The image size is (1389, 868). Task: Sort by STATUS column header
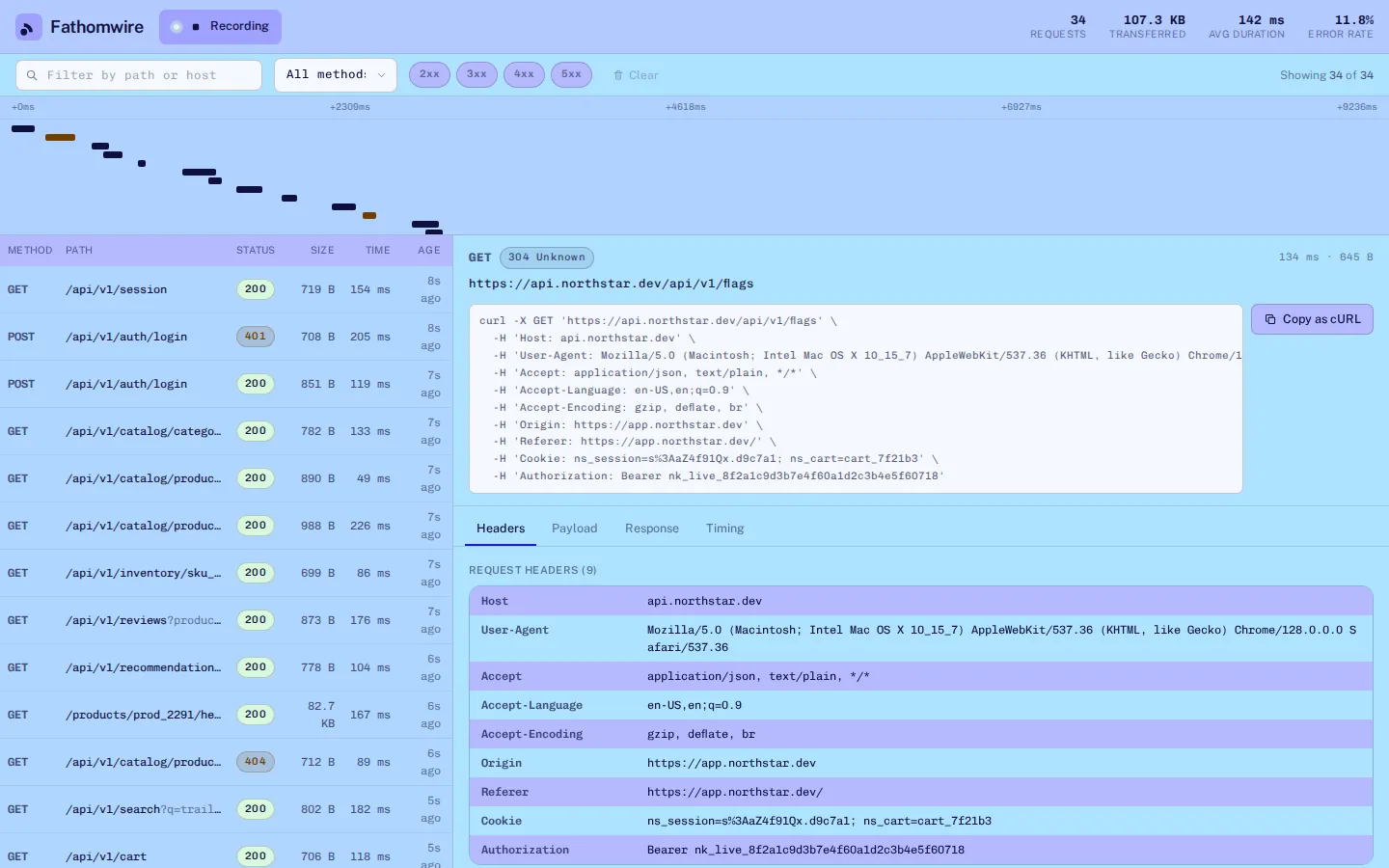click(256, 251)
